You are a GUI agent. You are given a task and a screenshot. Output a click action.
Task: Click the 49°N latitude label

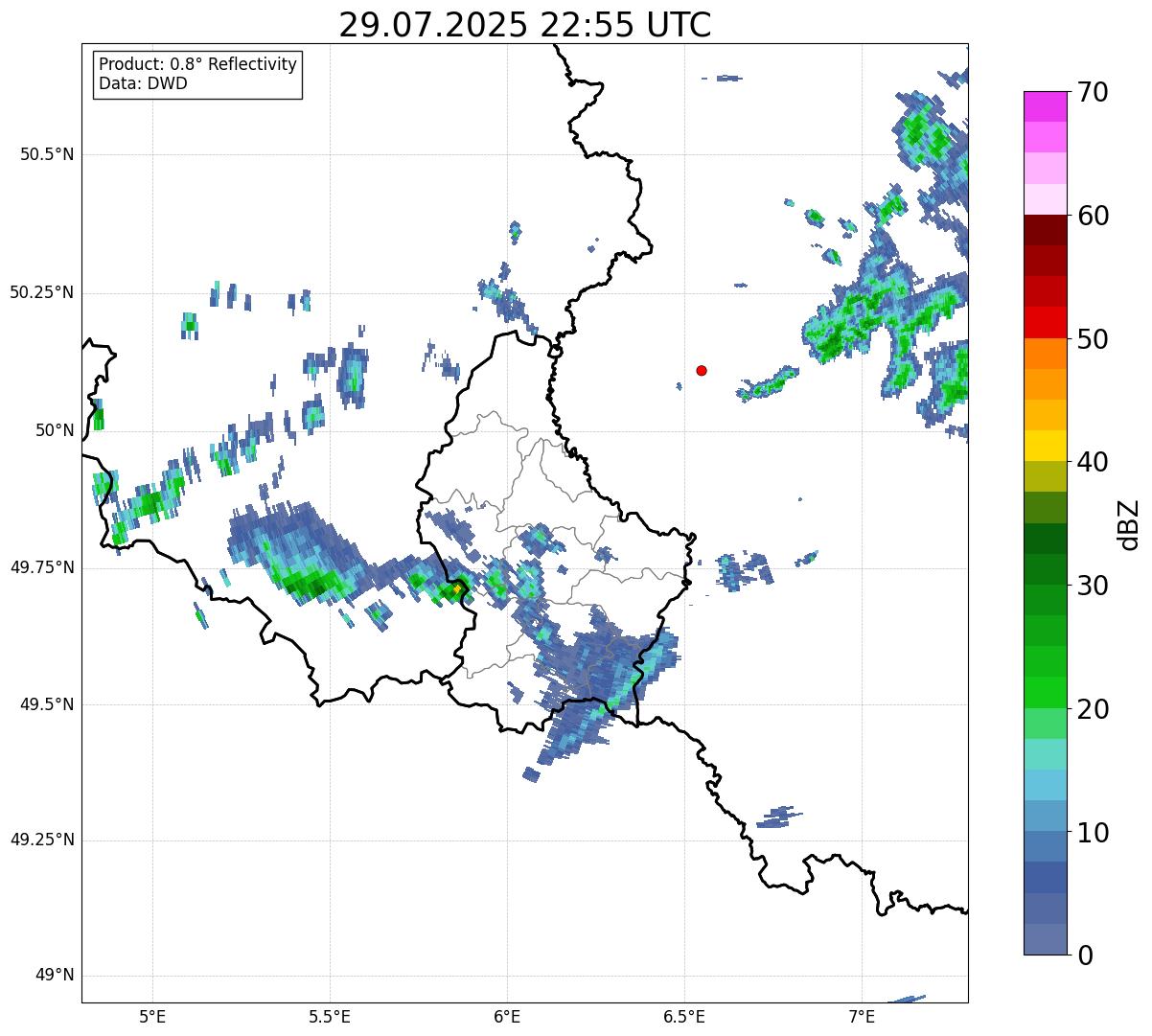(x=55, y=975)
